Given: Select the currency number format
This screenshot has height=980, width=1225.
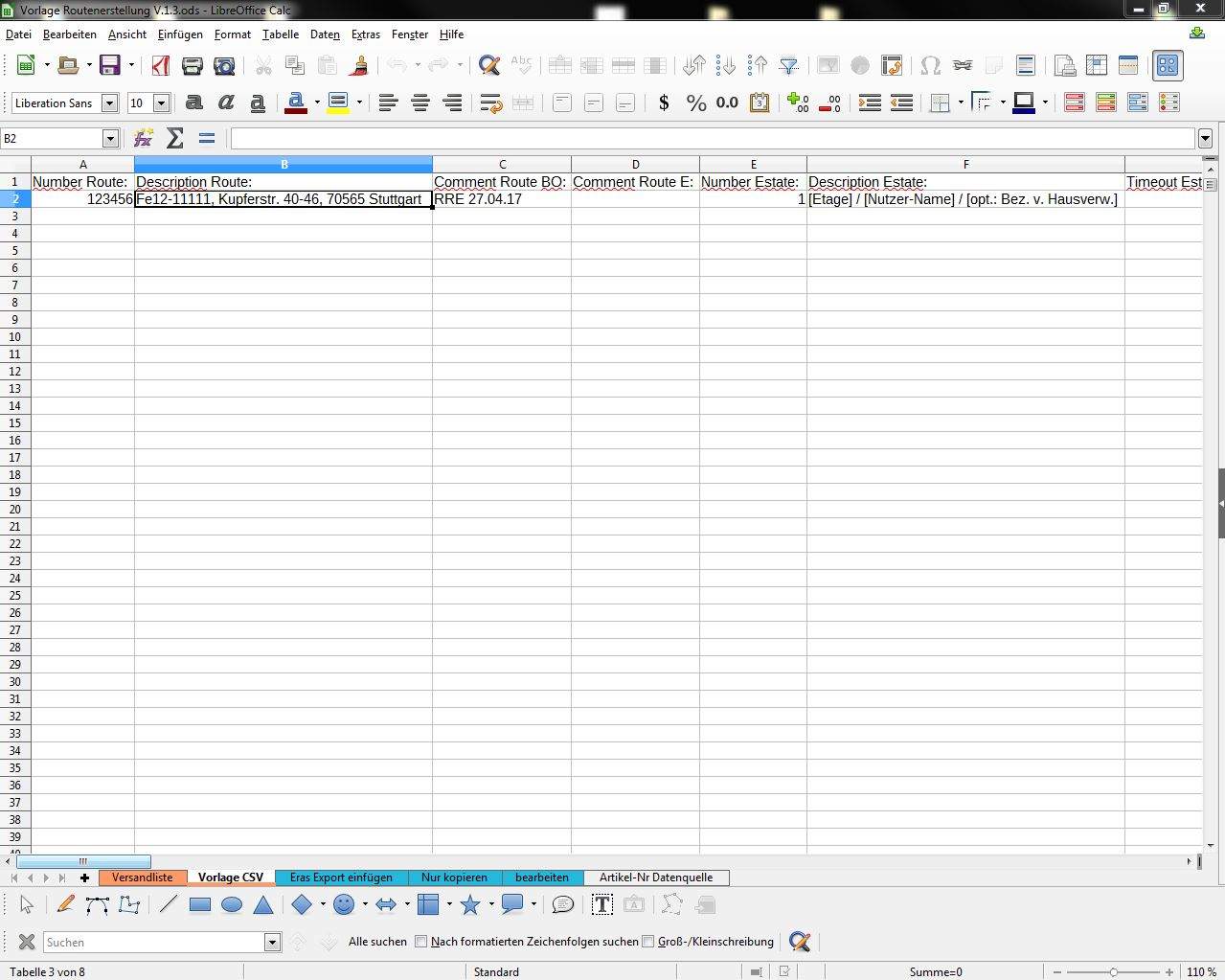Looking at the screenshot, I should [x=664, y=103].
